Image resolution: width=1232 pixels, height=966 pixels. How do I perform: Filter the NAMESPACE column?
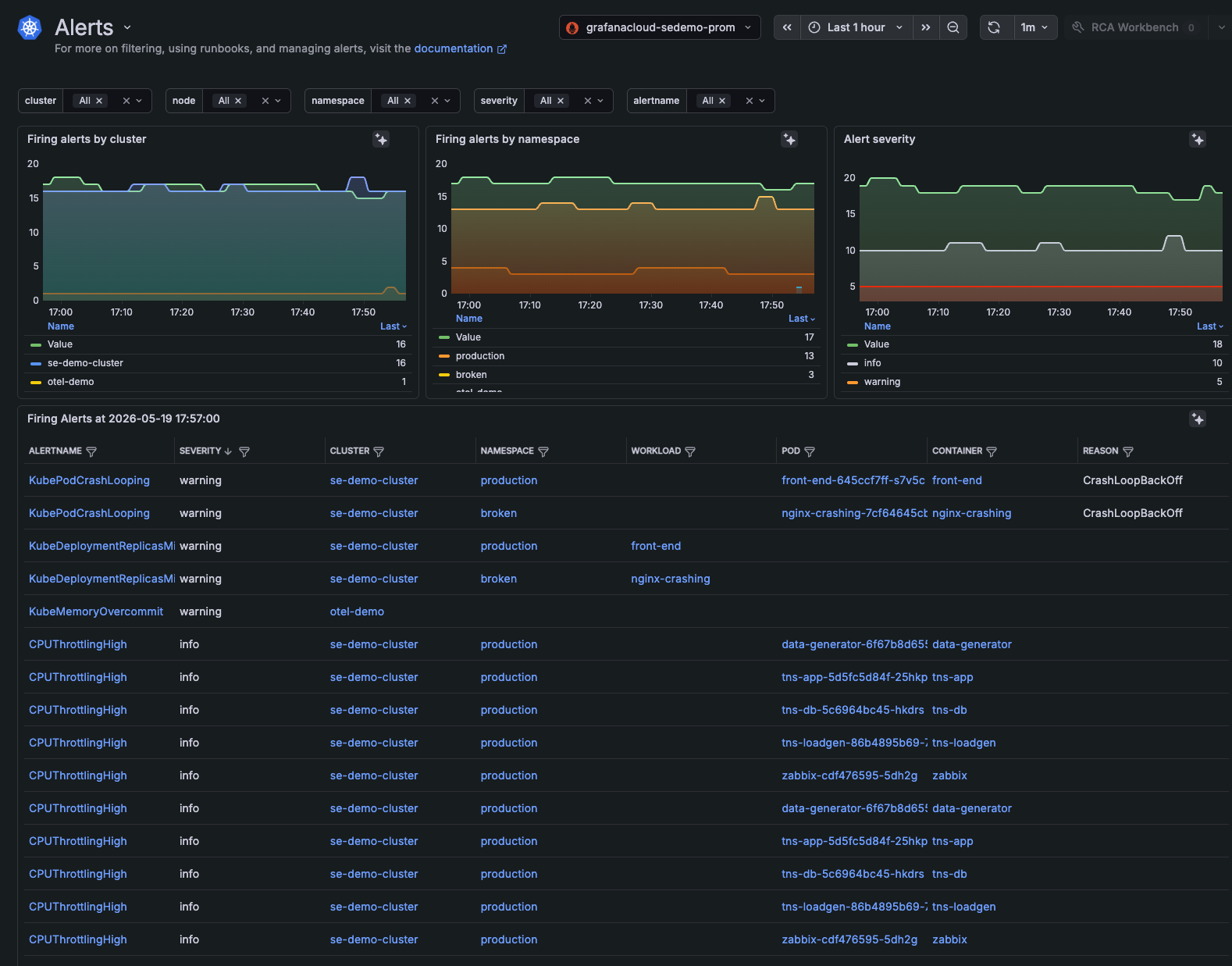543,451
